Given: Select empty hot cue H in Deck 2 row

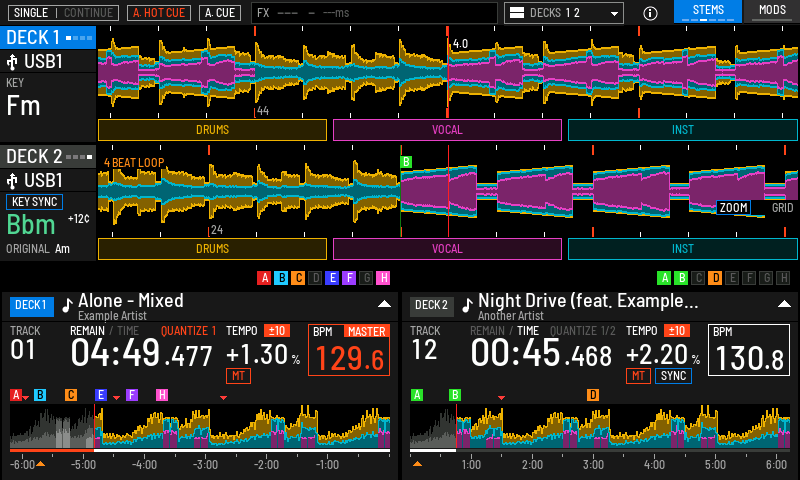Looking at the screenshot, I should pyautogui.click(x=783, y=278).
